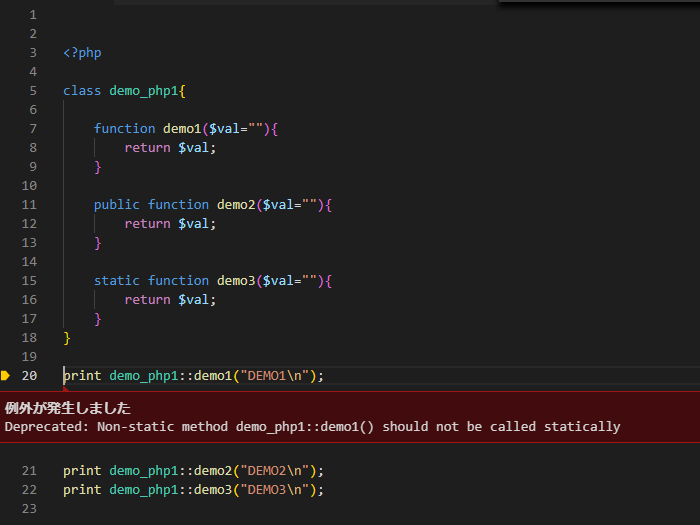Screen dimensions: 700x525
Task: Collapse function demo3 at line 15
Action: click(x=50, y=280)
